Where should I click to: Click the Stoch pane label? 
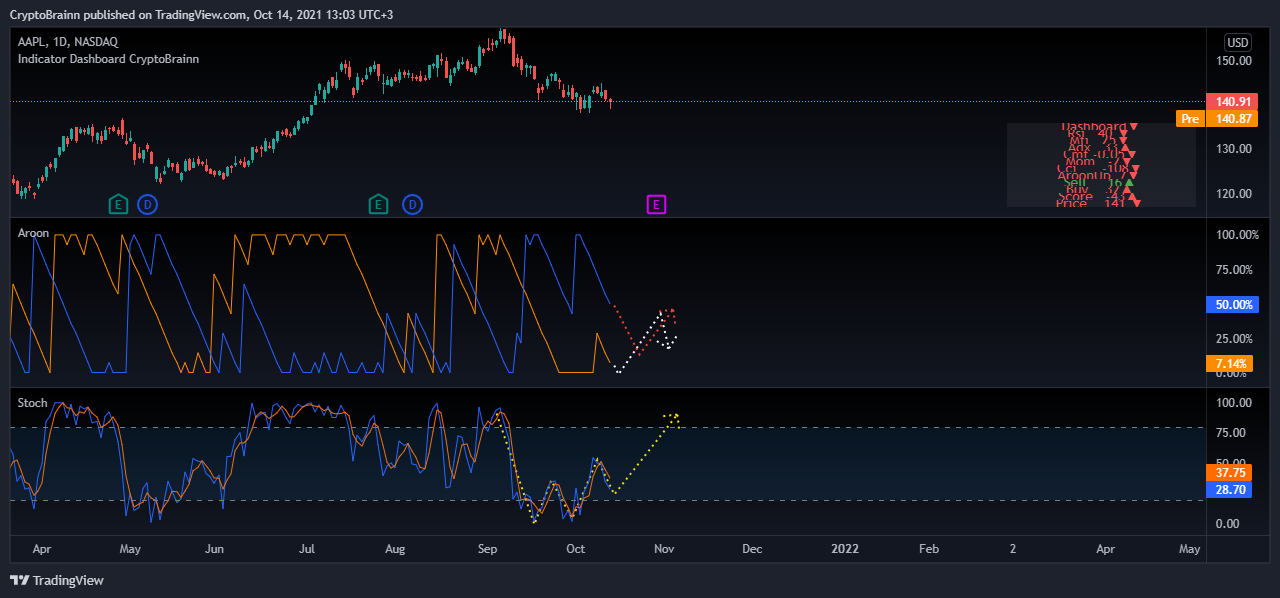point(33,402)
